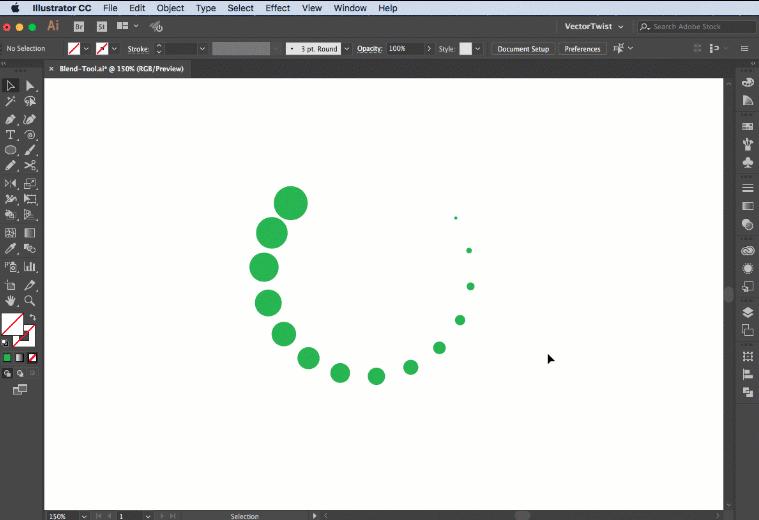759x520 pixels.
Task: Open Adobe Bridge from the Br icon
Action: click(x=79, y=27)
